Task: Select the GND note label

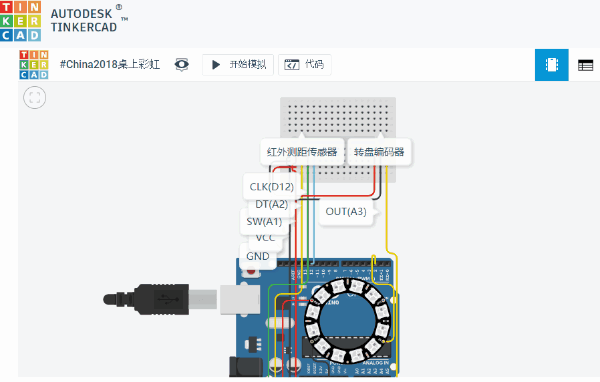Action: tap(258, 256)
